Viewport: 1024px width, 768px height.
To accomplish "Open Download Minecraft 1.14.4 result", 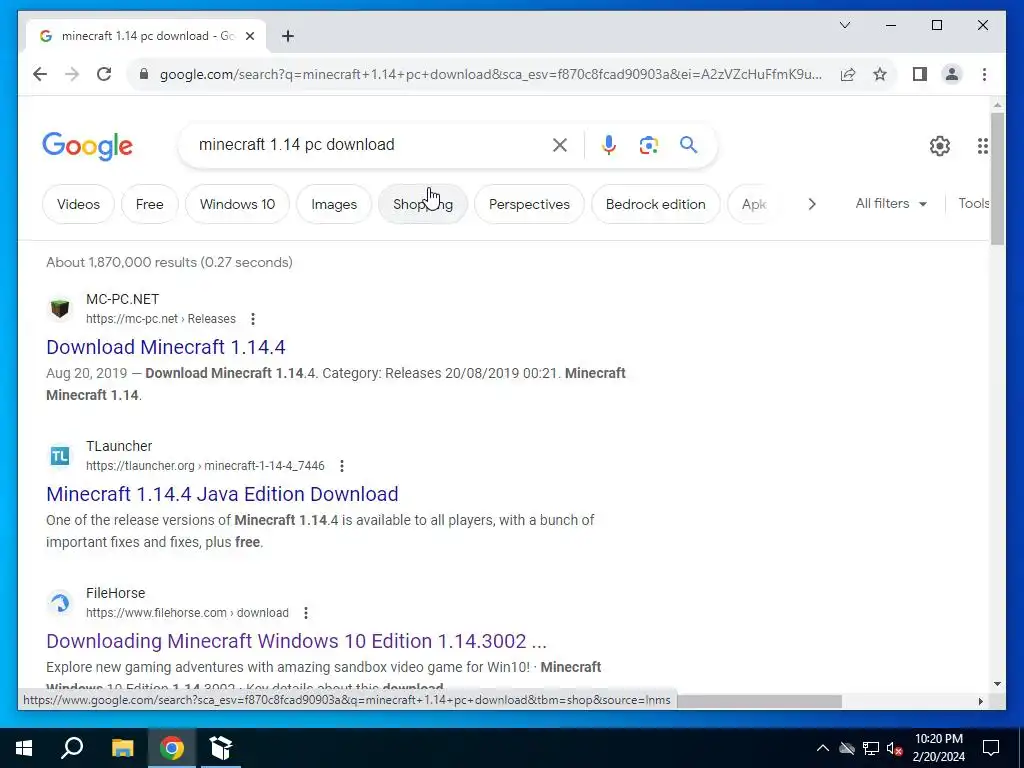I will coord(166,347).
